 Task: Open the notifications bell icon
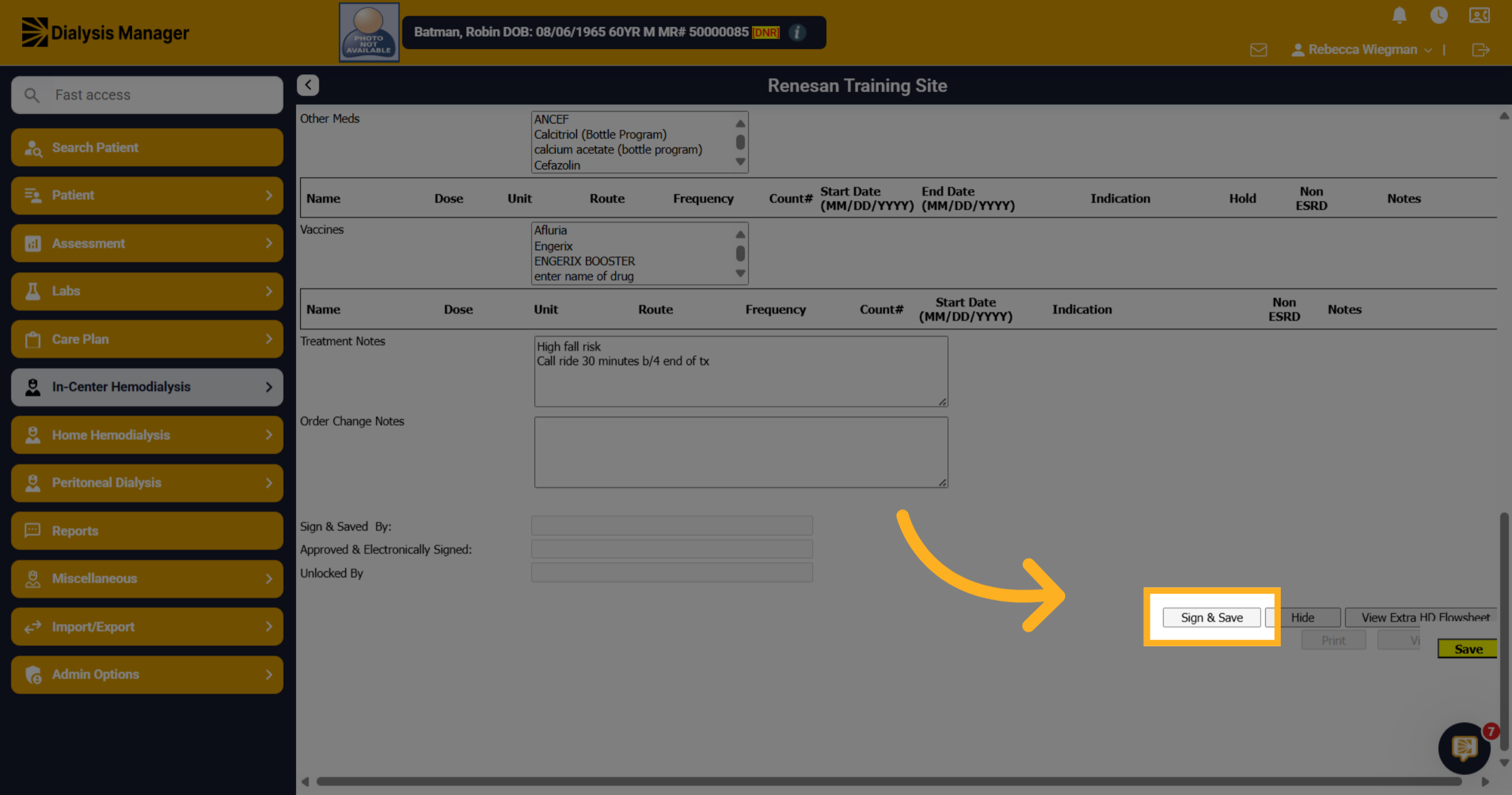point(1399,15)
